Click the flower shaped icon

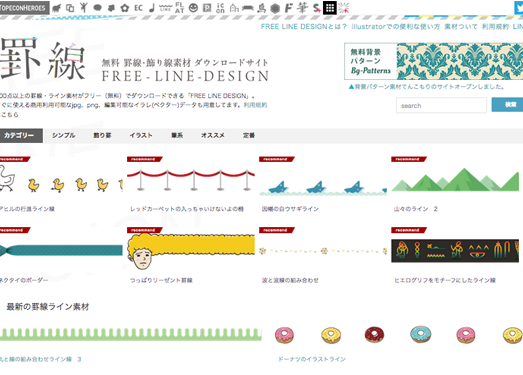tap(125, 8)
